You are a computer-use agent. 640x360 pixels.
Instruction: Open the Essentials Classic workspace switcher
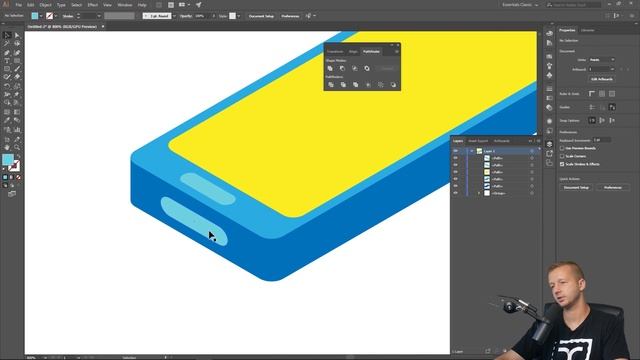coord(520,5)
